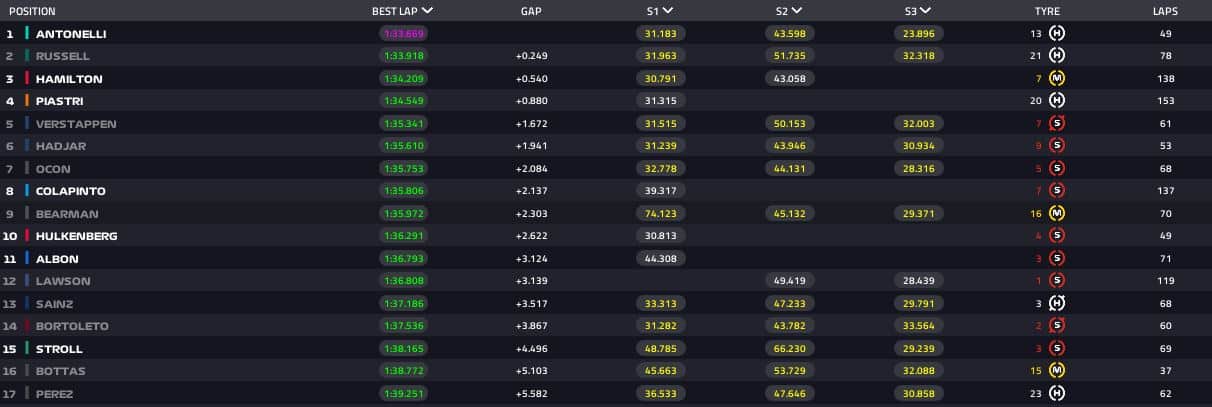This screenshot has width=1212, height=407.
Task: Click Perez's gap value +5.582
Action: (531, 394)
